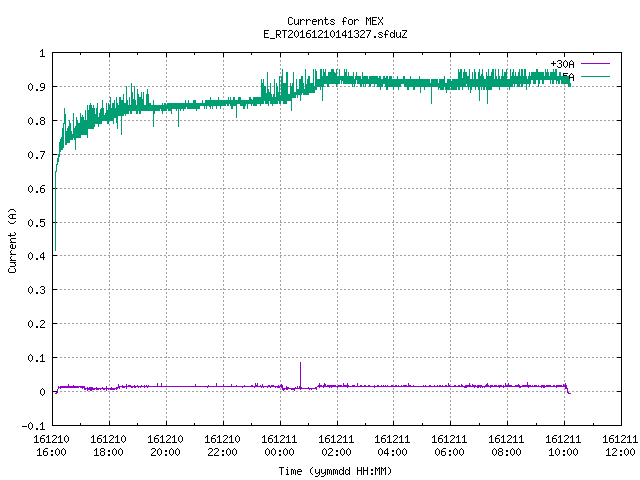Screen dimensions: 640x480
Task: Click the 'Current (A)' y-axis label
Action: point(12,240)
